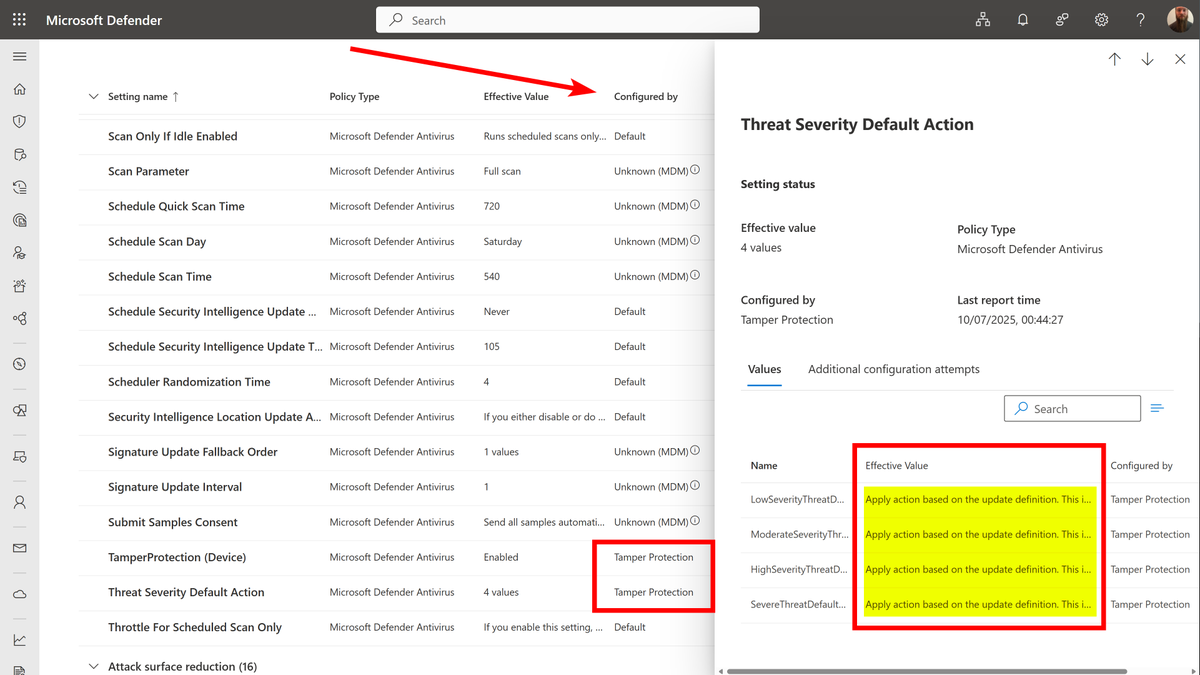1200x675 pixels.
Task: Expand the Attack surface reduction (16) section
Action: (93, 665)
